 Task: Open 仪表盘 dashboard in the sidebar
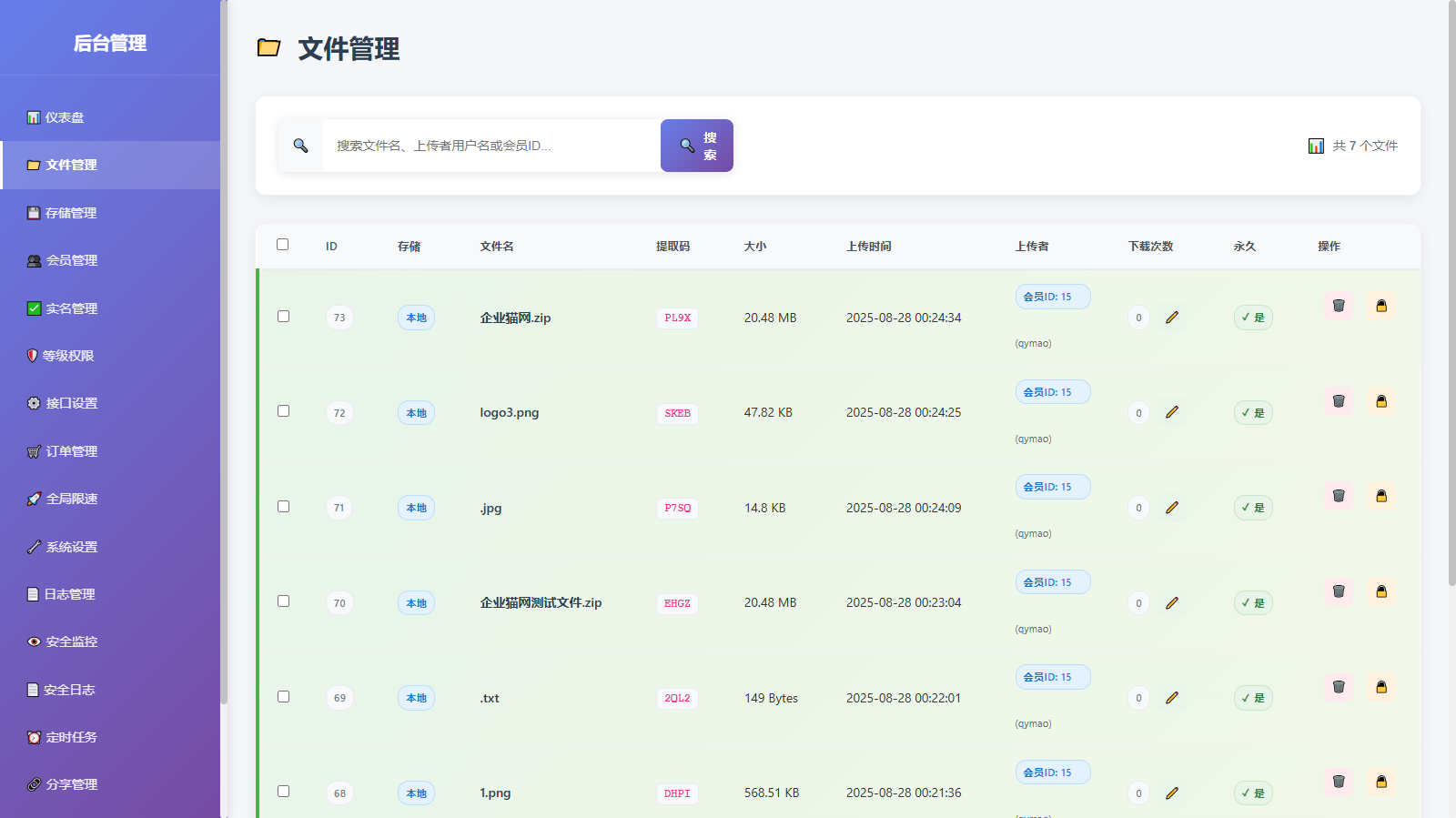point(65,117)
